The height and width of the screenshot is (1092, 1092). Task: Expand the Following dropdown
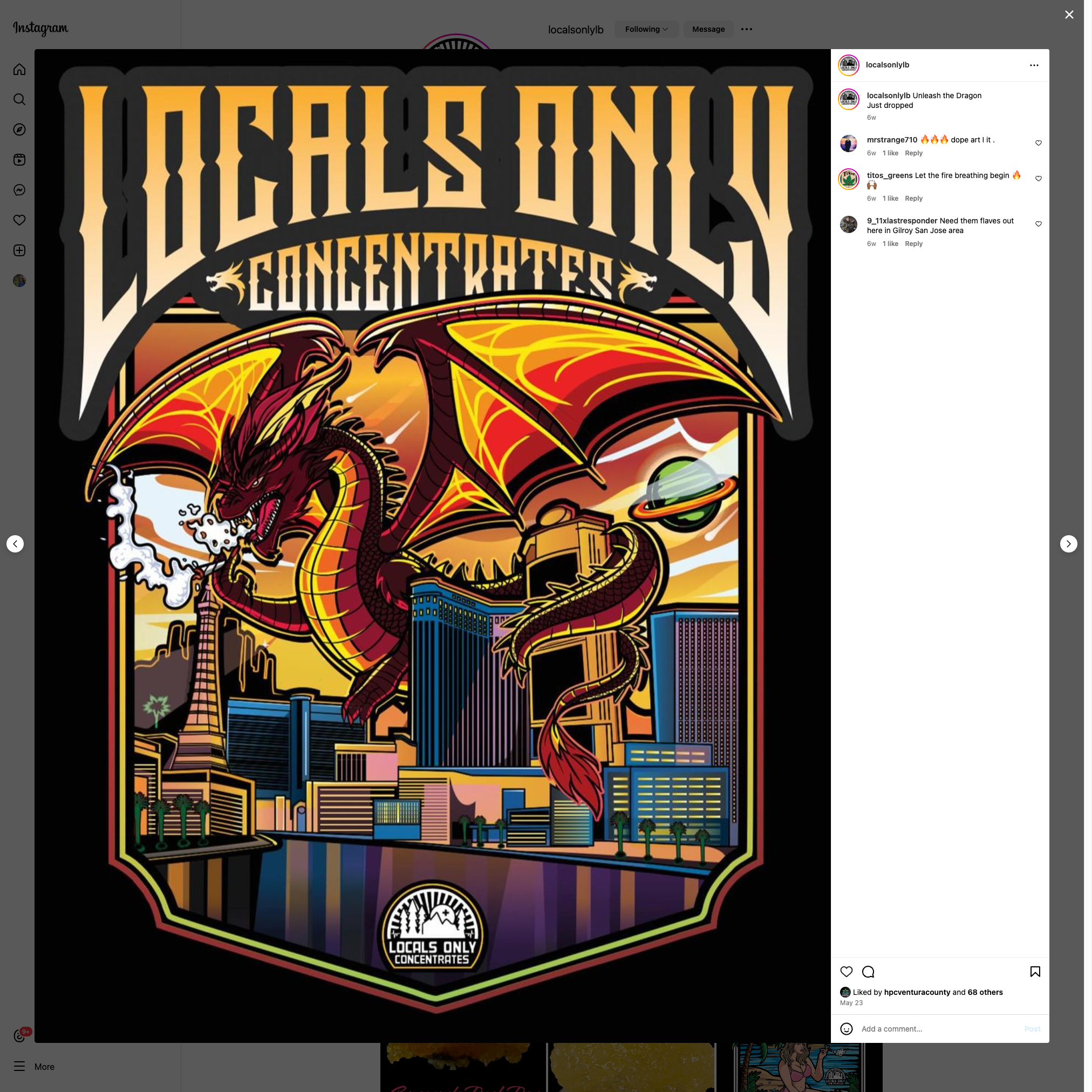tap(646, 29)
